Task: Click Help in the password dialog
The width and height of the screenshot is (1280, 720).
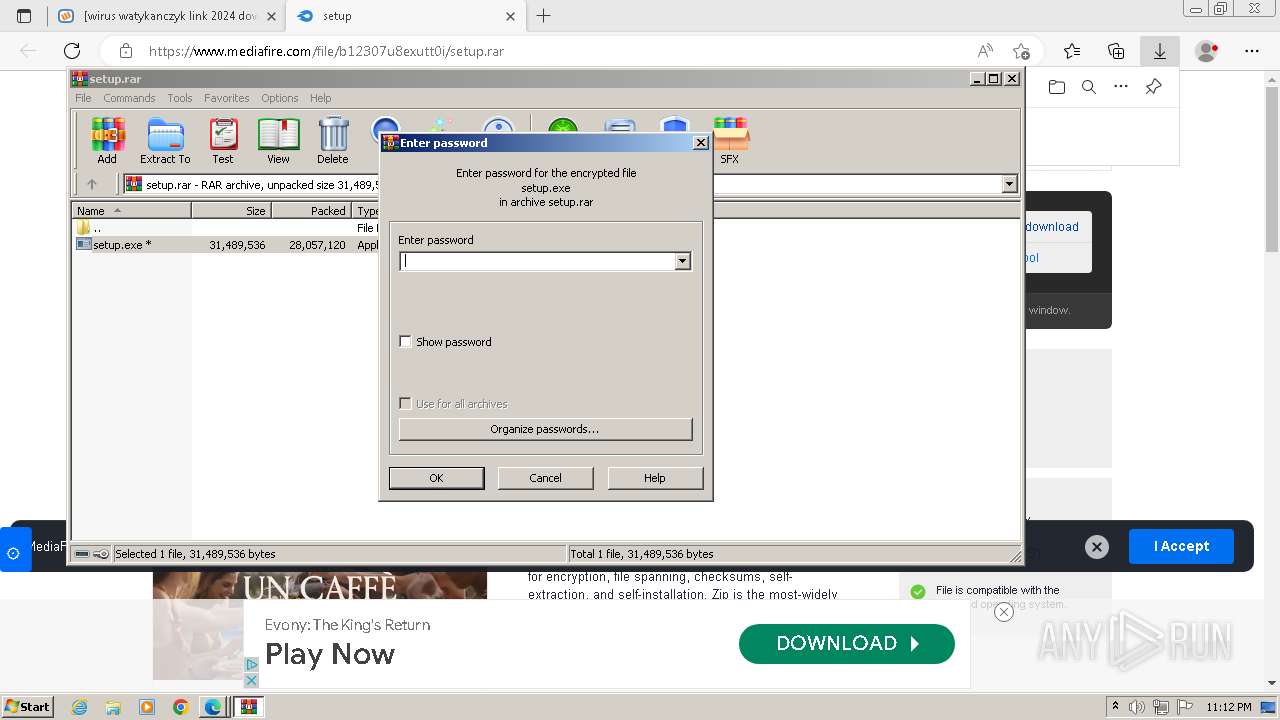Action: (x=655, y=478)
